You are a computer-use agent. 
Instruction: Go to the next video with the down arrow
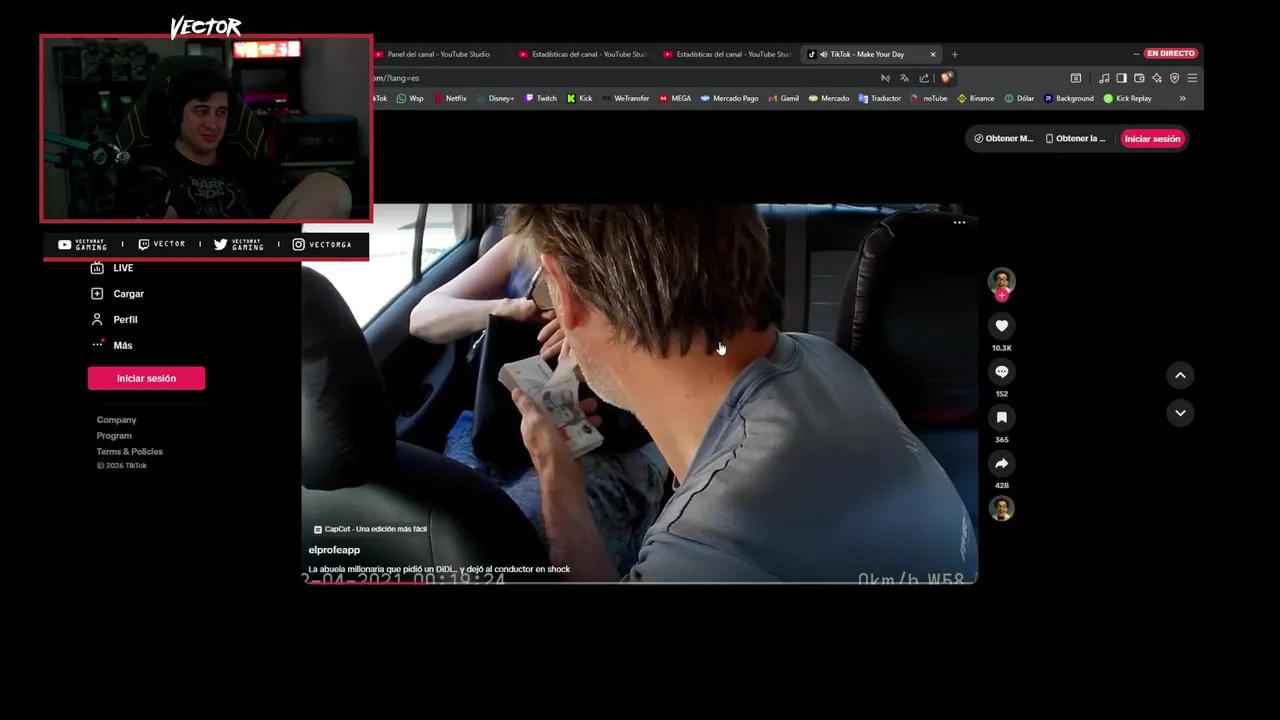click(1180, 413)
